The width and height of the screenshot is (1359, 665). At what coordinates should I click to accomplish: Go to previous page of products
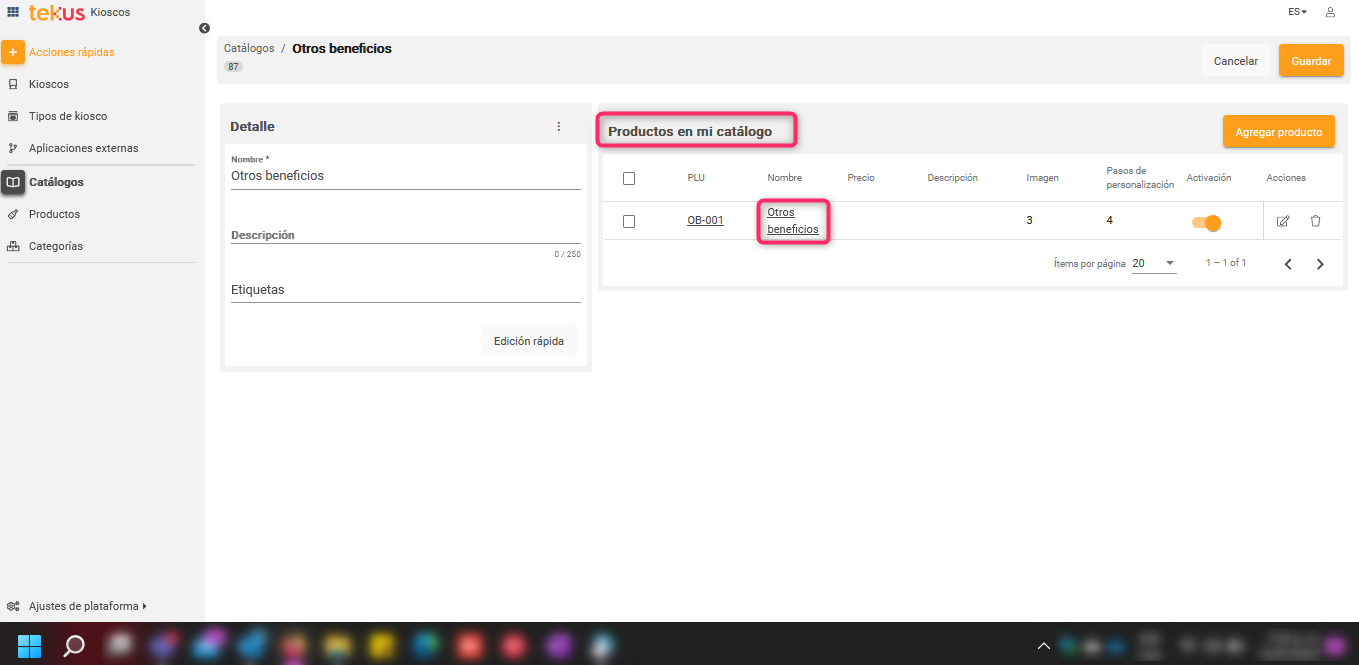pos(1288,264)
